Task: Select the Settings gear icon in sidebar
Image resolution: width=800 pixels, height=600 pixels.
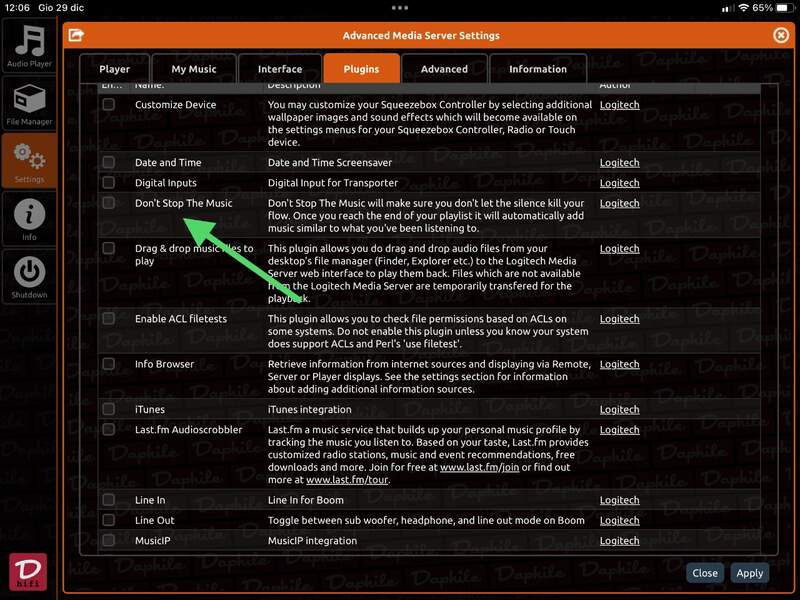Action: pyautogui.click(x=29, y=160)
